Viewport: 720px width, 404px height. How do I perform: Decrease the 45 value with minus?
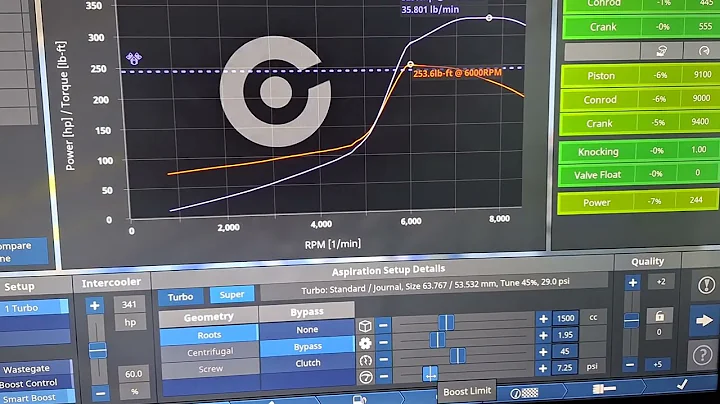tap(384, 359)
